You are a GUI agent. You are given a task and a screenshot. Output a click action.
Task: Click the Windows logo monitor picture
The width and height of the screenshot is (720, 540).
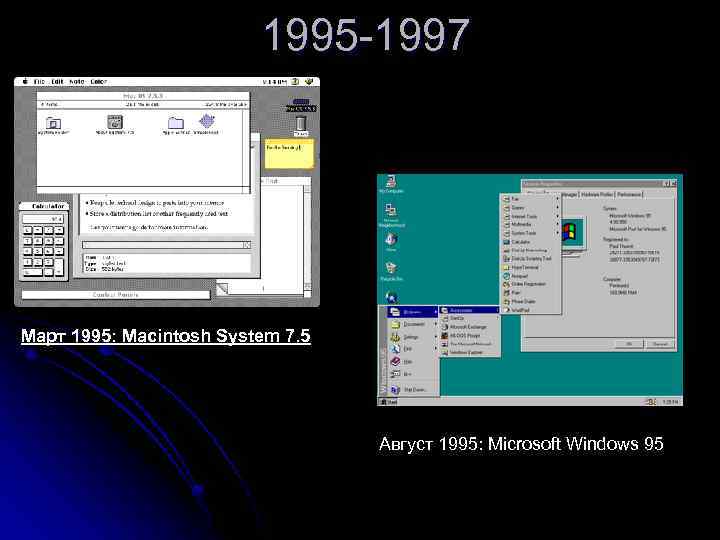[x=572, y=233]
